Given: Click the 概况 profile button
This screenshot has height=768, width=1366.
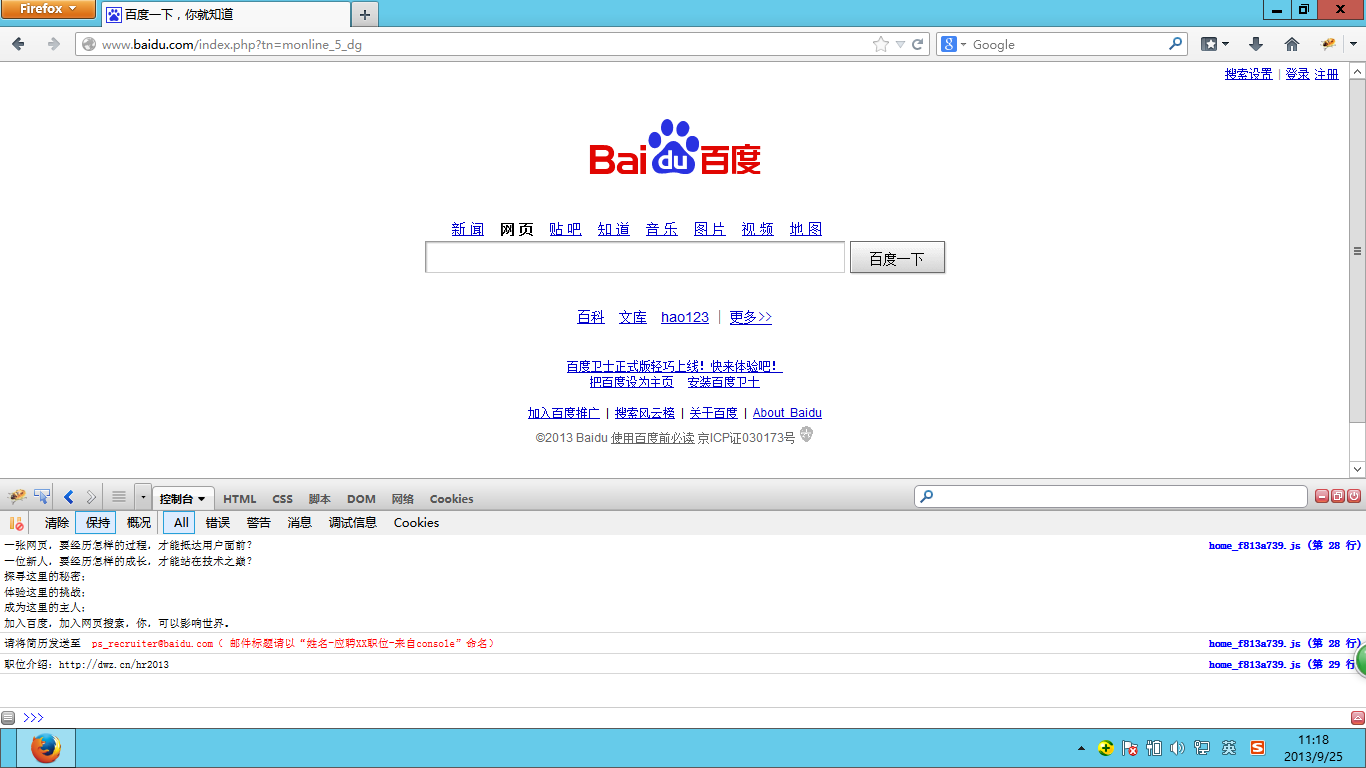Looking at the screenshot, I should (139, 523).
